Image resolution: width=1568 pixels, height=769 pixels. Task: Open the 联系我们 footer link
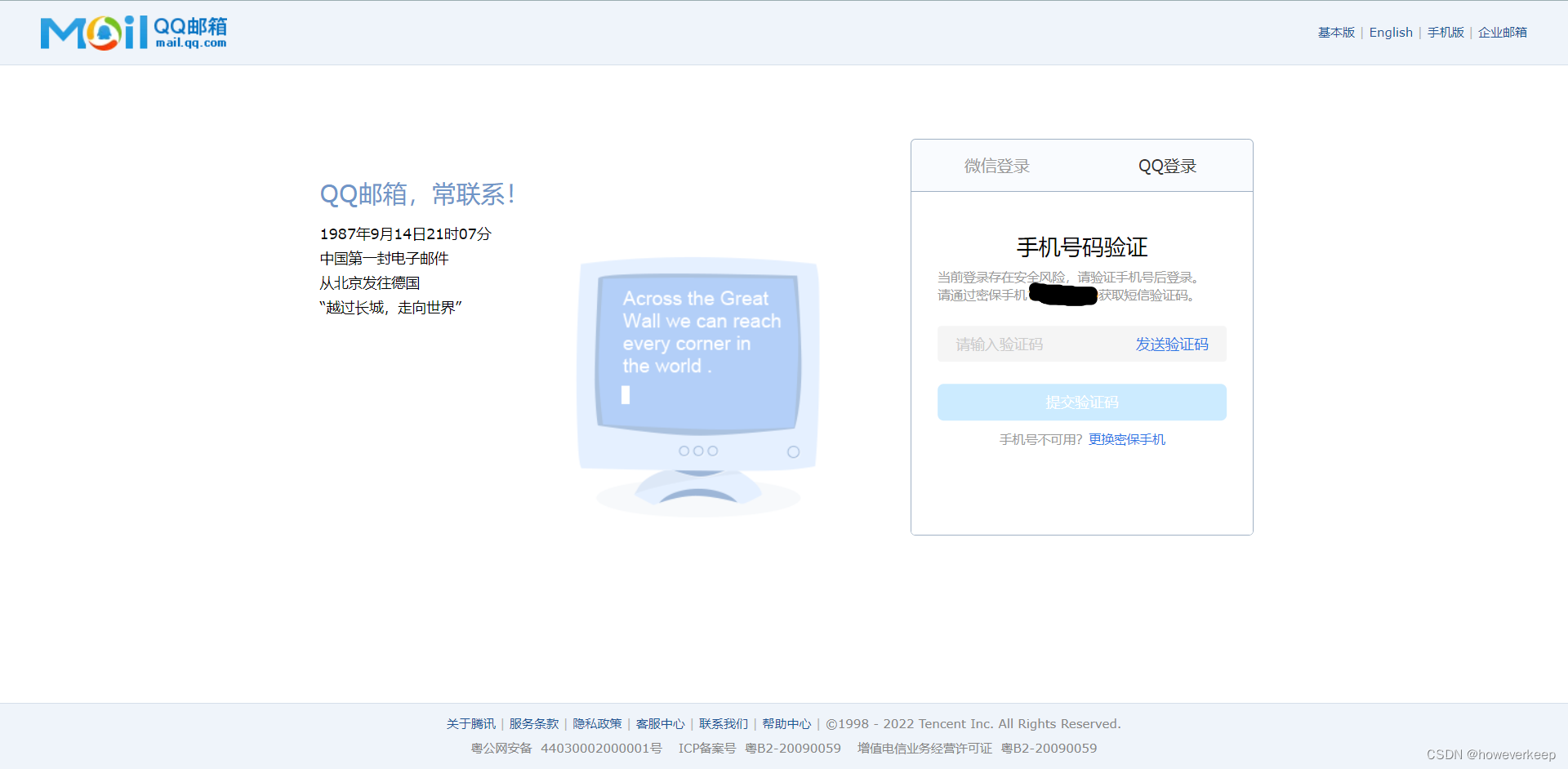click(724, 724)
